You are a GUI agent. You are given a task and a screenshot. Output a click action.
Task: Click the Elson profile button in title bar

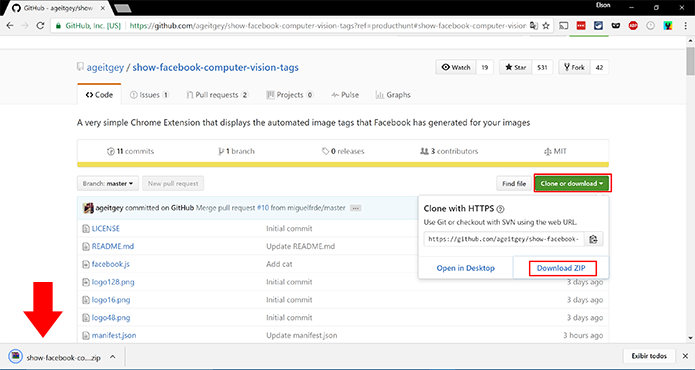[603, 5]
